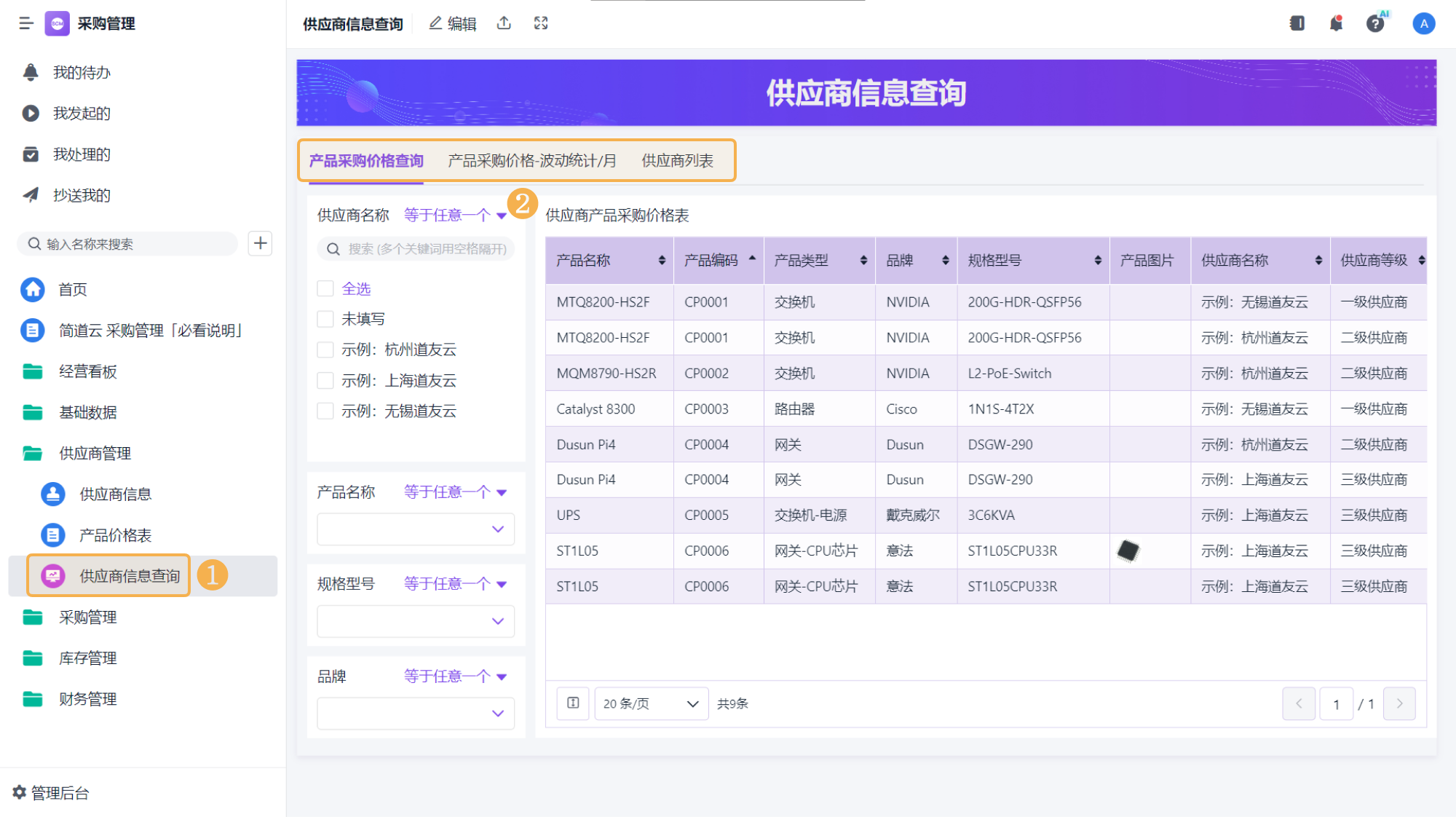The image size is (1456, 817).
Task: Tick the 示例：无锡道友云 checkbox
Action: [325, 411]
